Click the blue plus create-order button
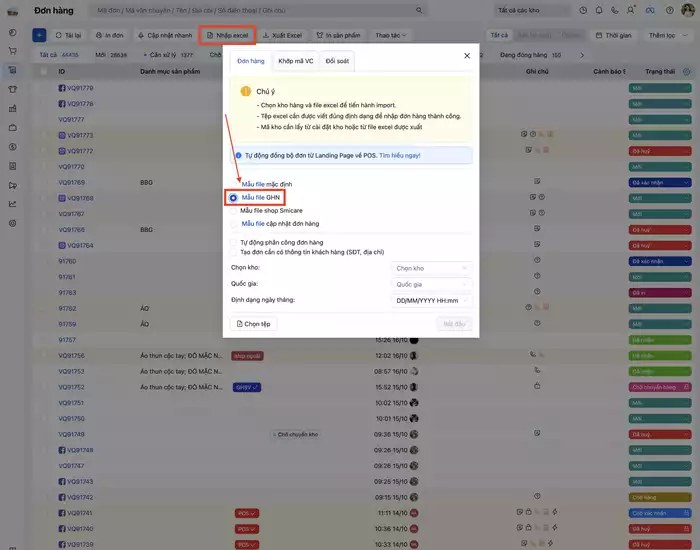The width and height of the screenshot is (700, 550). point(39,34)
